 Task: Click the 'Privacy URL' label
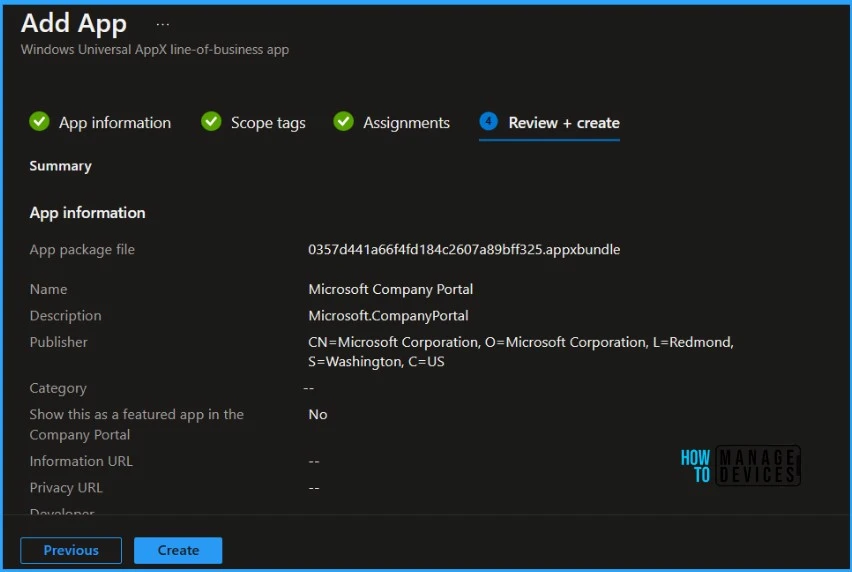point(66,488)
